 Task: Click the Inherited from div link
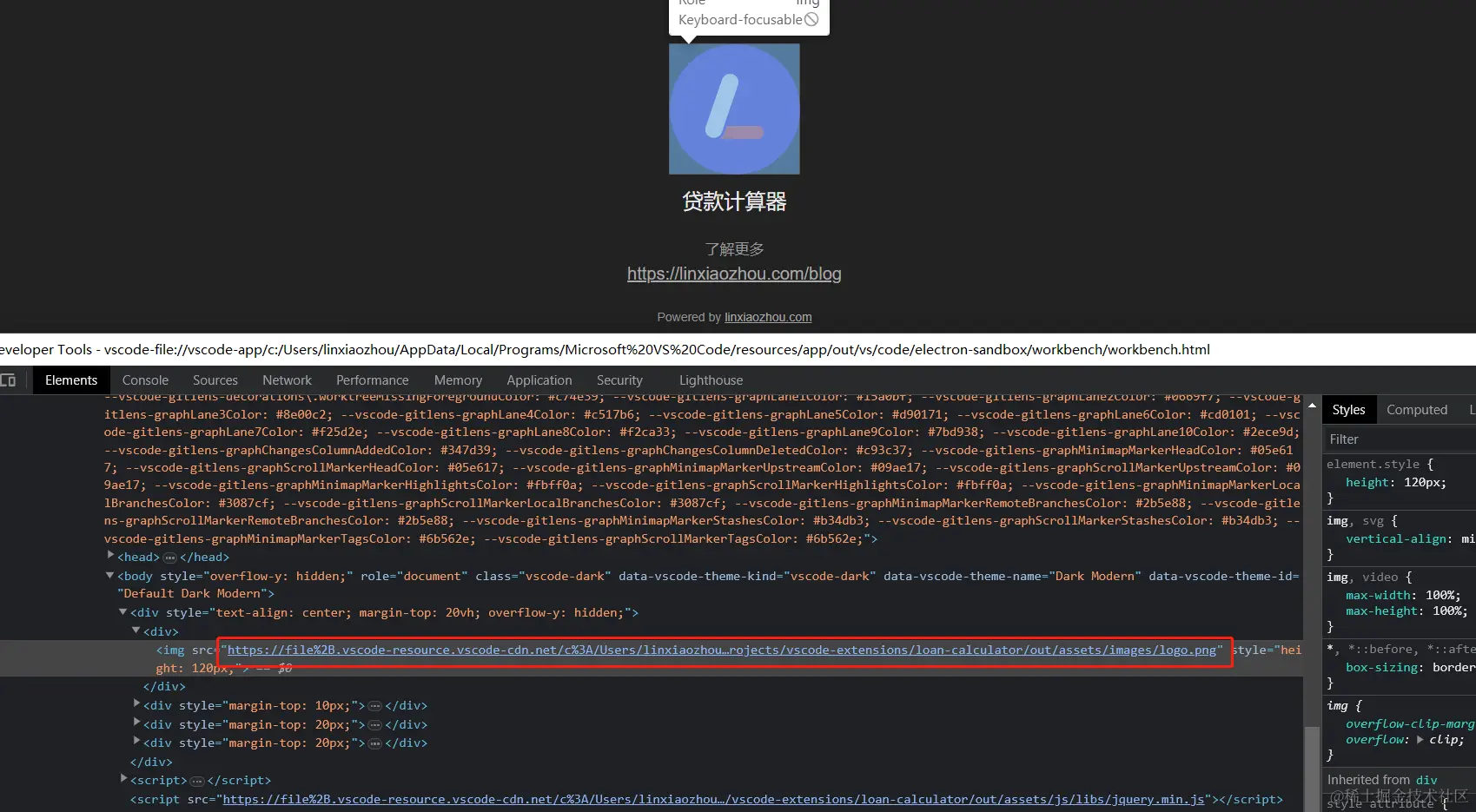click(1426, 780)
